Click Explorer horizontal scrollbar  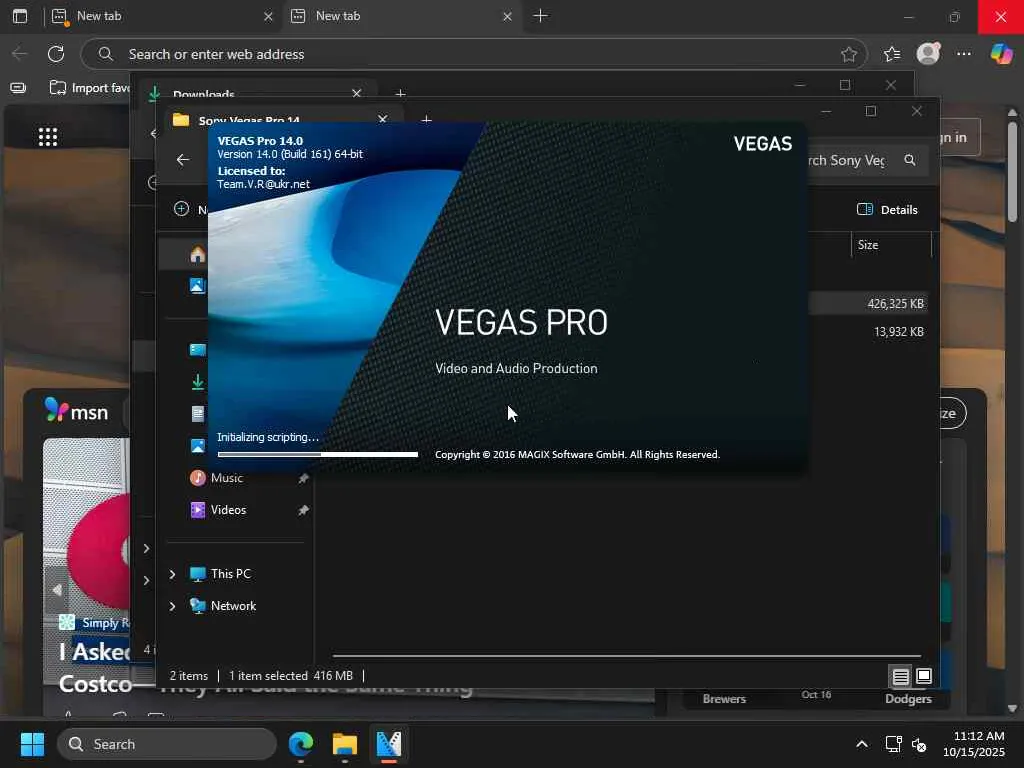point(627,655)
